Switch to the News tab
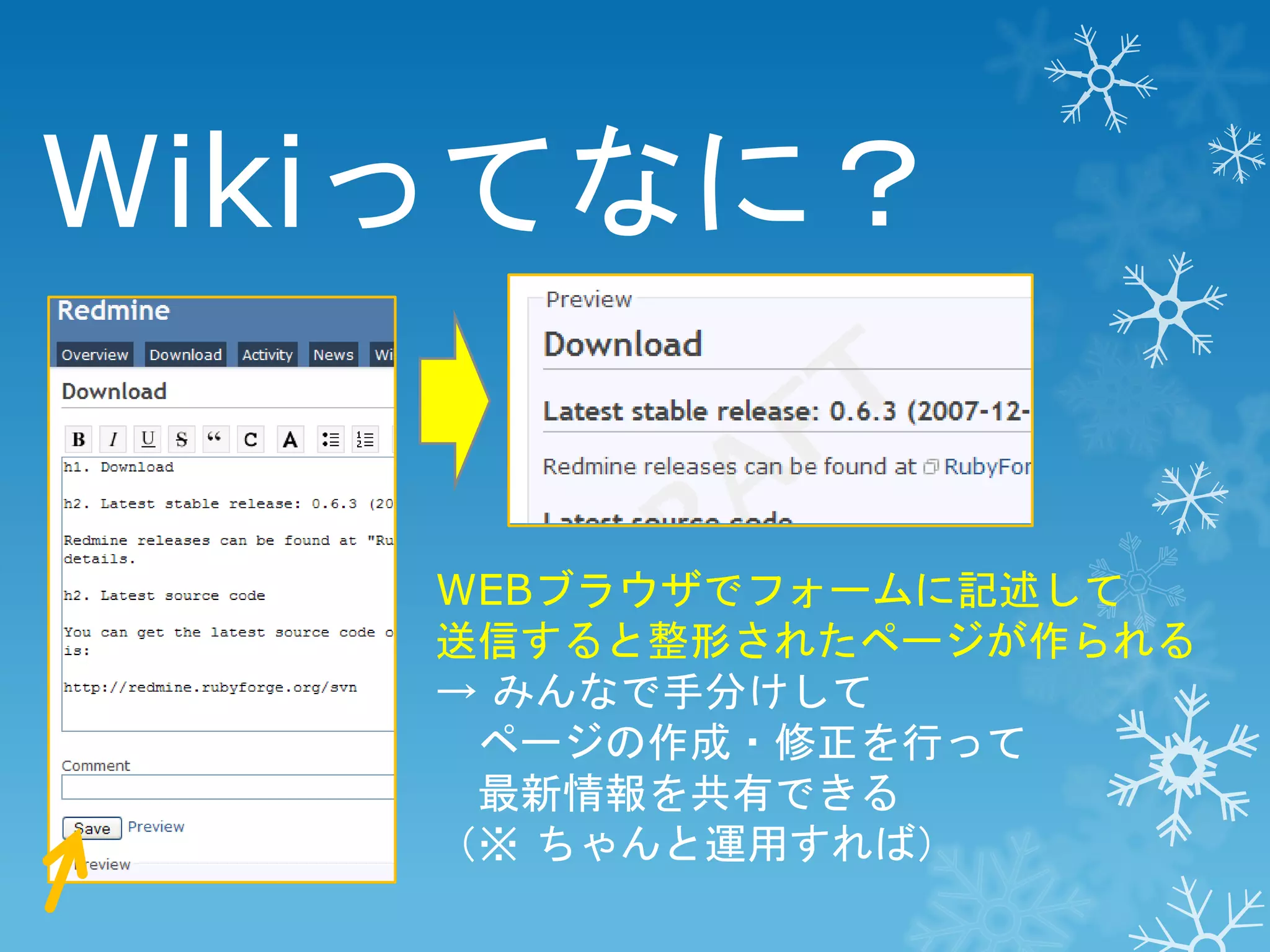The height and width of the screenshot is (952, 1270). point(333,355)
